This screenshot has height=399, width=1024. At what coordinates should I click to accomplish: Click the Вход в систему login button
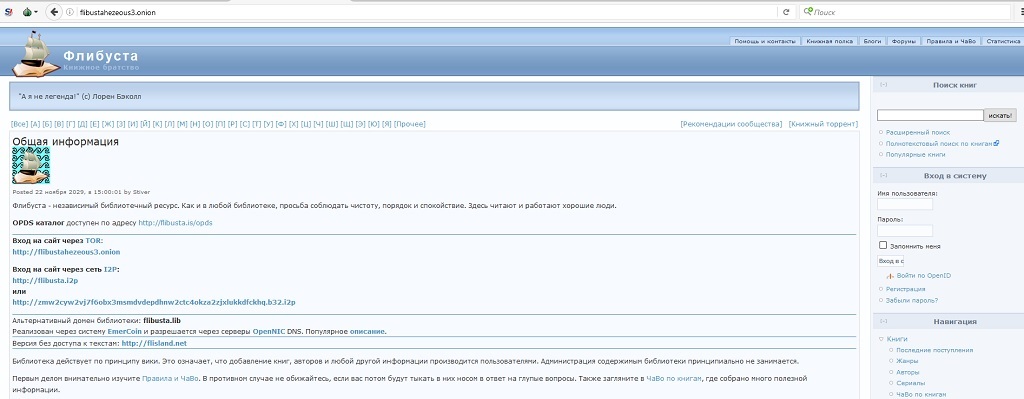[890, 261]
